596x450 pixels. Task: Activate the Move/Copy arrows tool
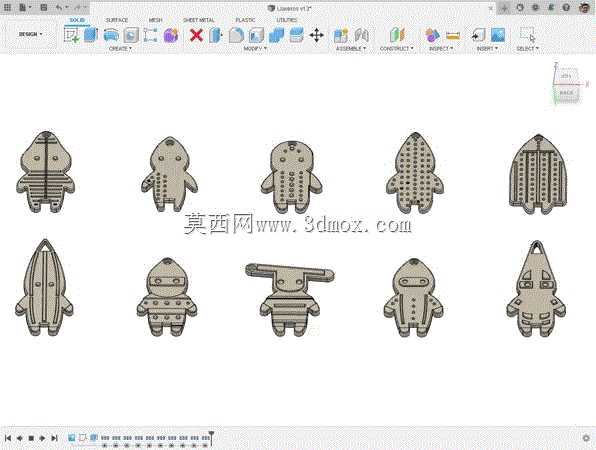pyautogui.click(x=316, y=35)
